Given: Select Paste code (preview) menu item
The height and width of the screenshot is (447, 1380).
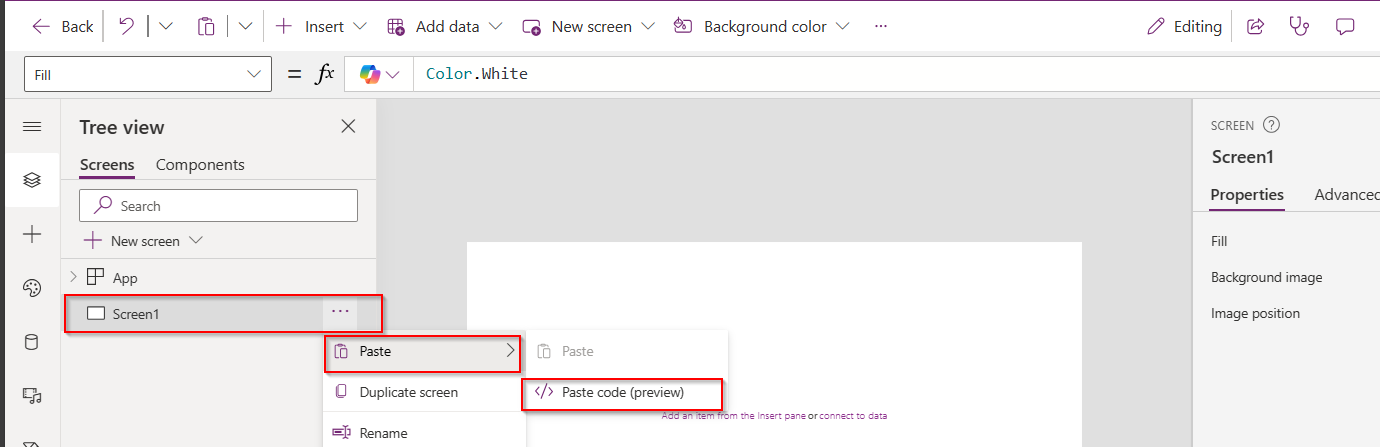Looking at the screenshot, I should [x=622, y=393].
